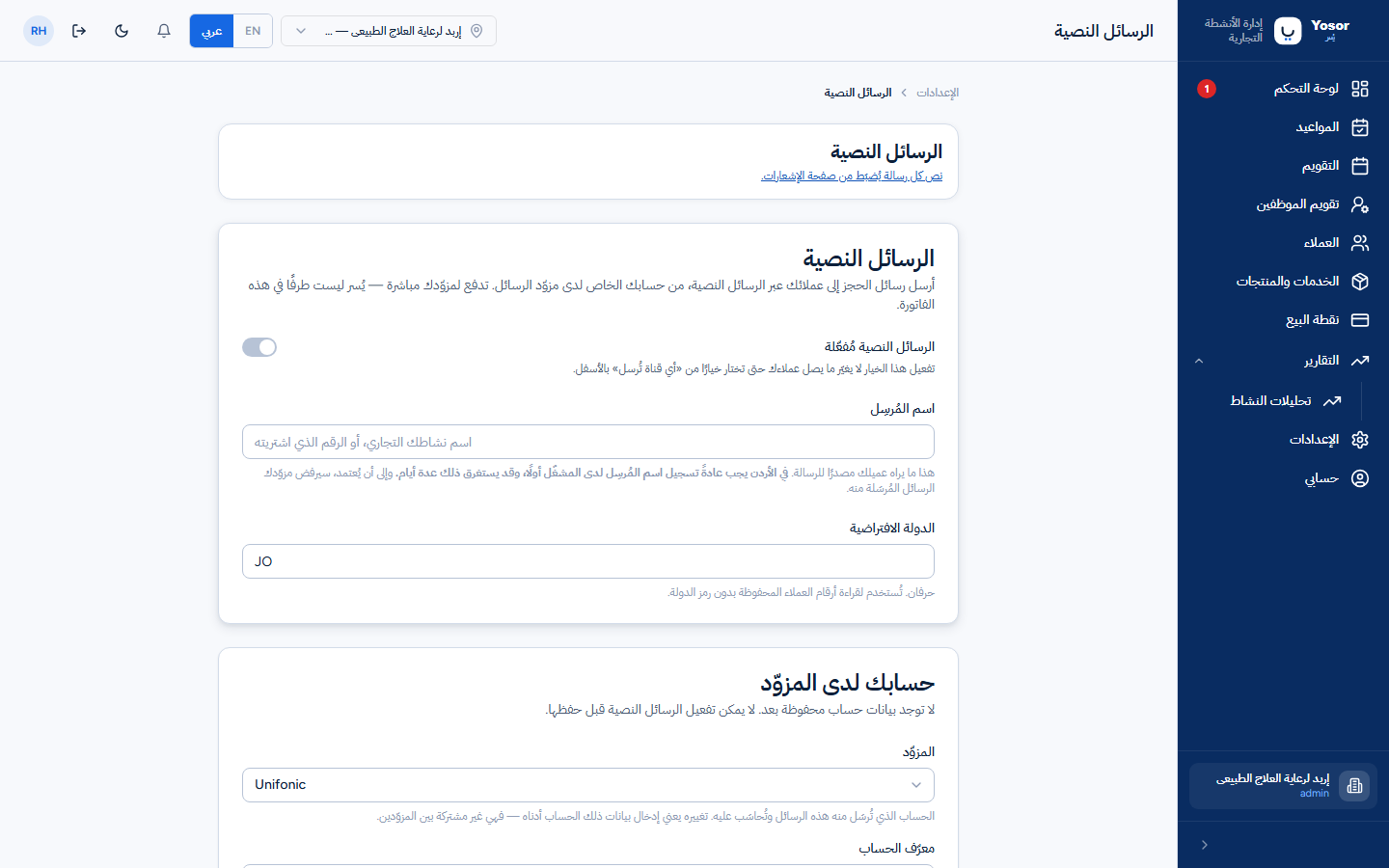Click the معرّف الحساب label

tap(897, 849)
